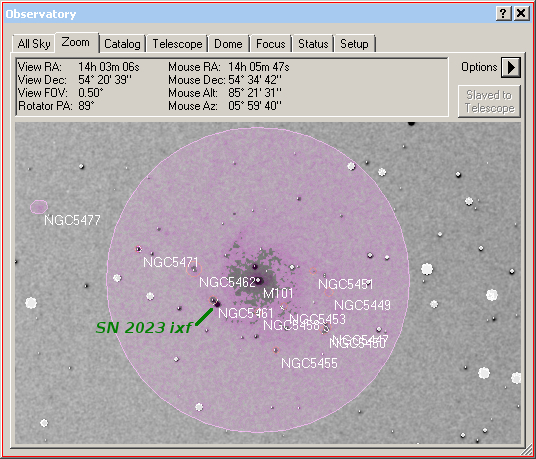
Task: Open the Telescope tab
Action: 177,44
